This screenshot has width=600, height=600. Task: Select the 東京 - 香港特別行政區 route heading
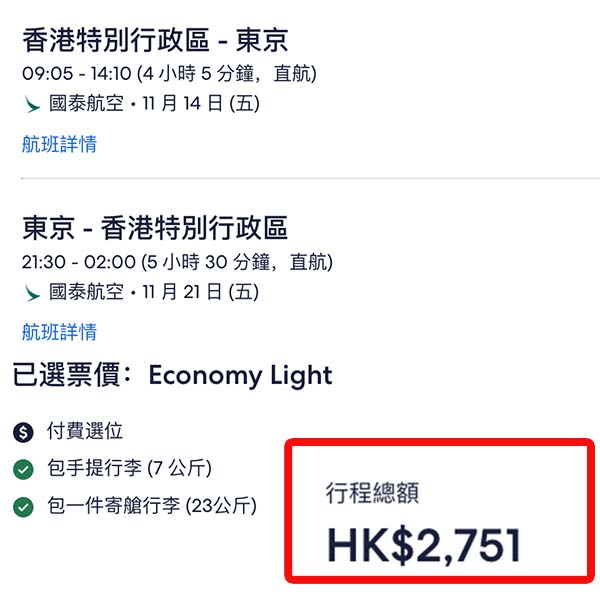[x=155, y=229]
